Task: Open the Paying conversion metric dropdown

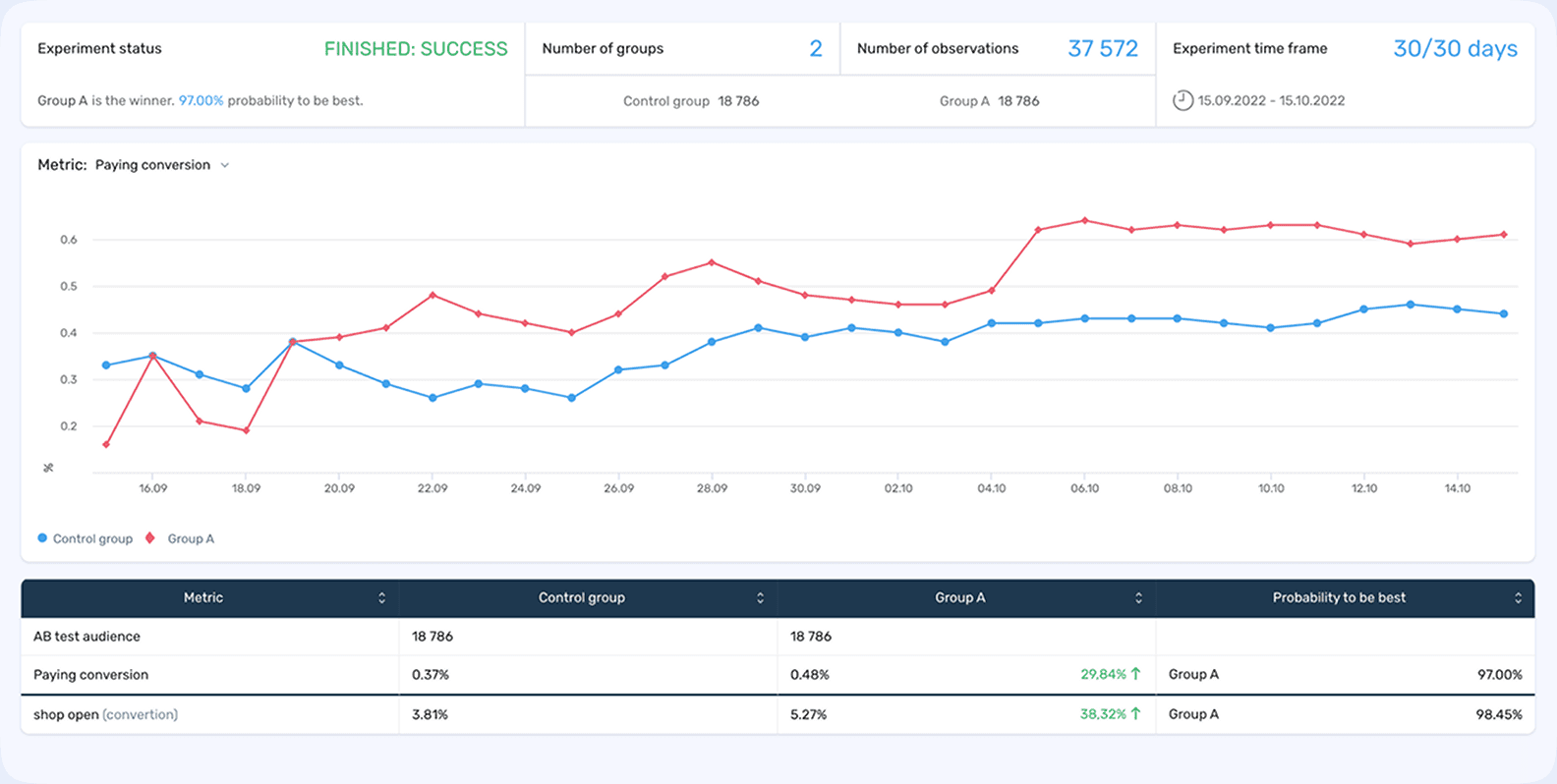Action: pyautogui.click(x=153, y=165)
